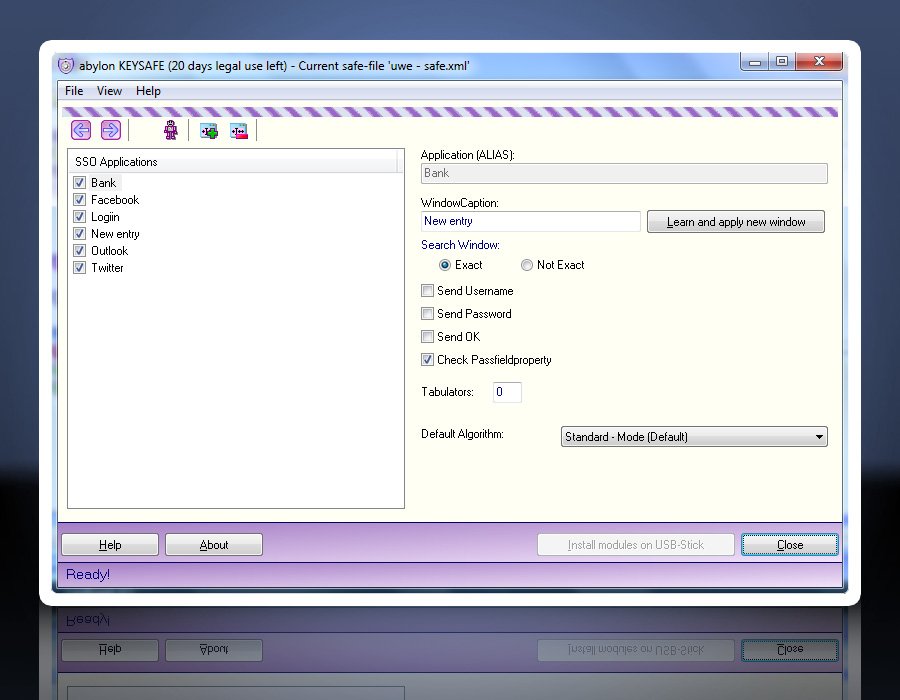Viewport: 900px width, 700px height.
Task: Click Learn and apply new window button
Action: 736,222
